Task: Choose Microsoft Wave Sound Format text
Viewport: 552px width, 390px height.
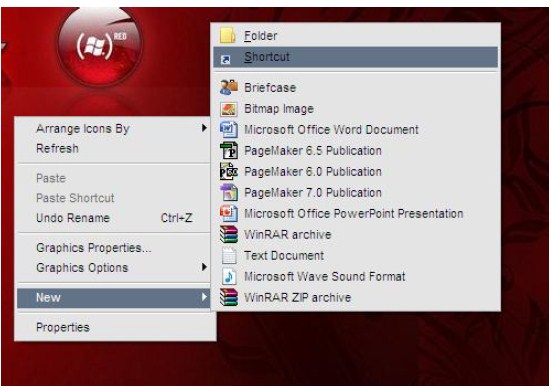Action: click(x=325, y=277)
